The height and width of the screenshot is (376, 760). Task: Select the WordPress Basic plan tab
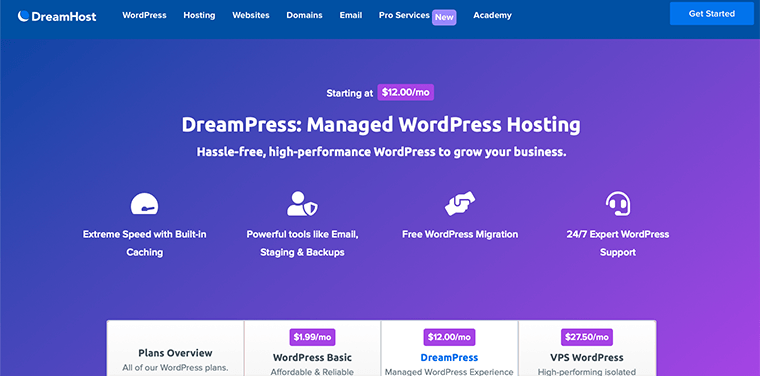tap(313, 348)
